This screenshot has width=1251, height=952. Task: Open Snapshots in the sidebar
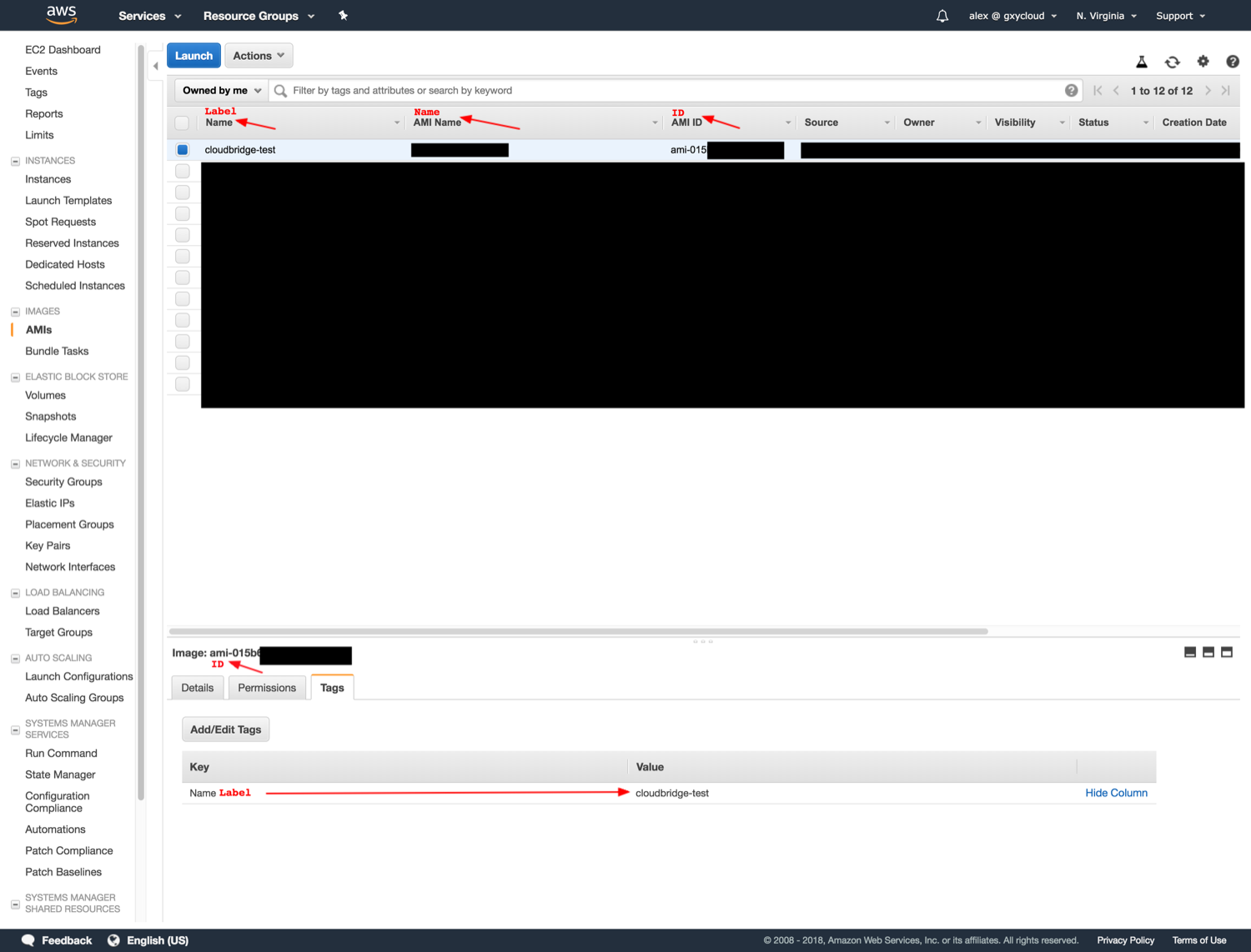pos(51,417)
